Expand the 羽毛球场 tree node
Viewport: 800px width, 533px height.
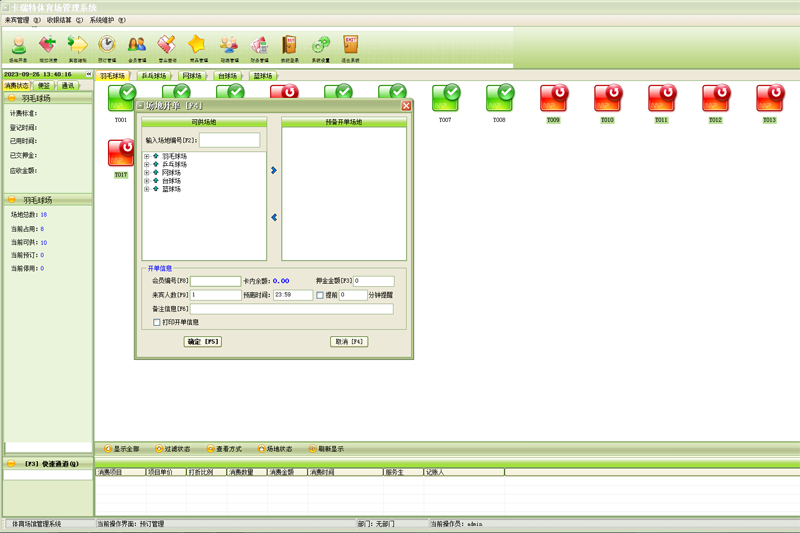(x=146, y=157)
